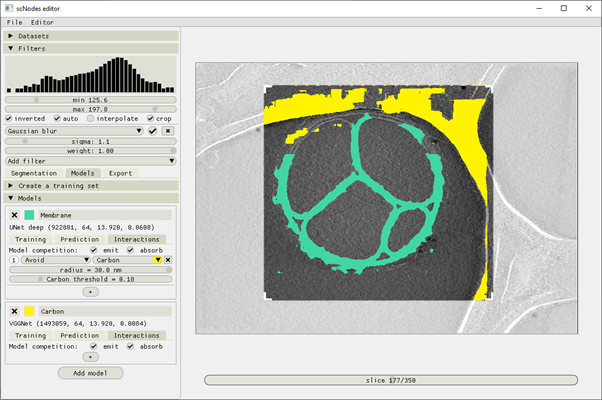602x400 pixels.
Task: Delete the Carbon model with X icon
Action: tap(15, 311)
